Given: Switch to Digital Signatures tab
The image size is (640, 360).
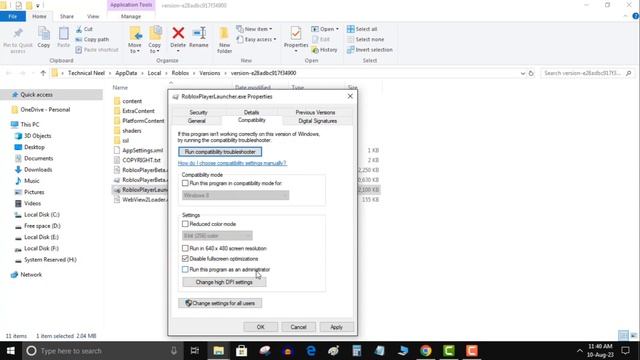Looking at the screenshot, I should click(318, 121).
